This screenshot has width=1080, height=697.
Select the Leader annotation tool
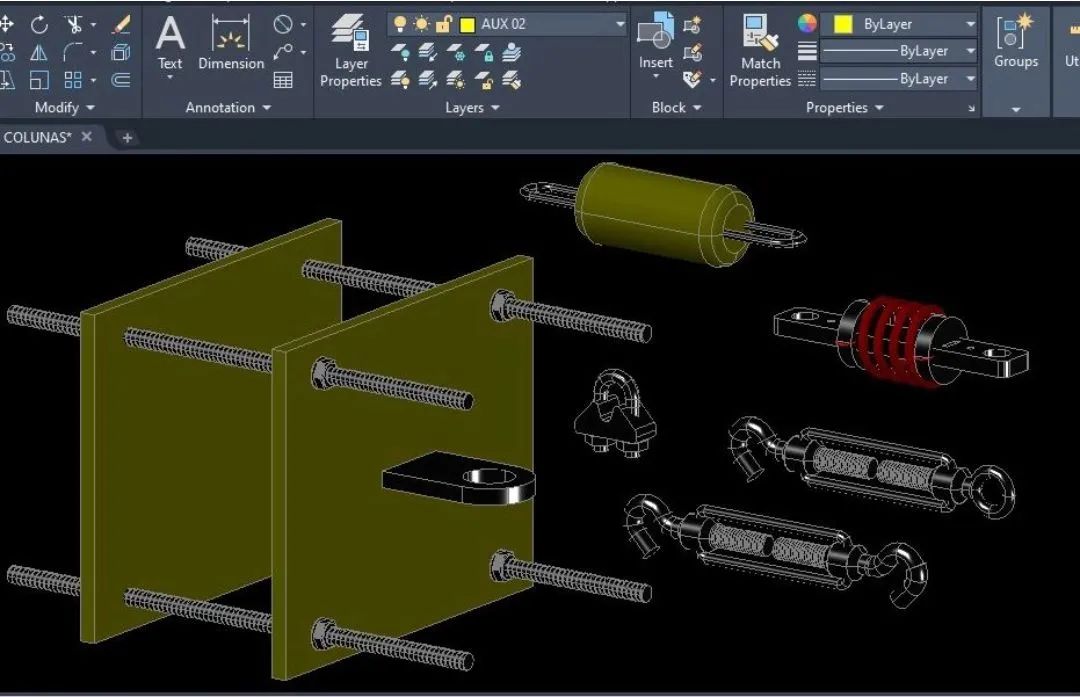coord(283,52)
